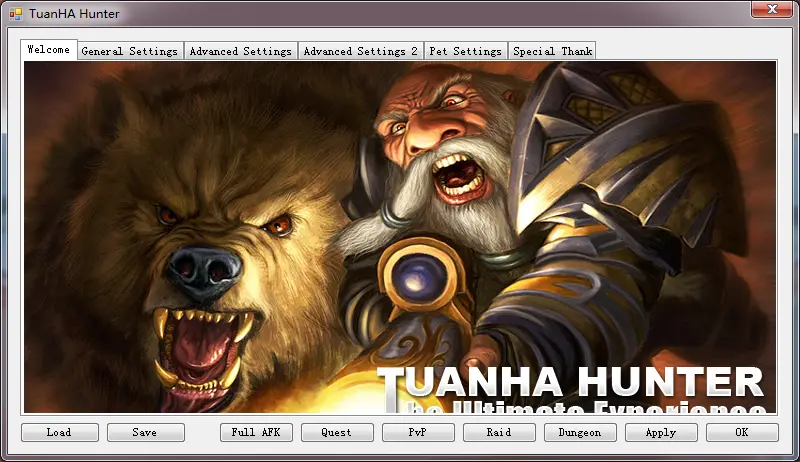Apply the current settings
This screenshot has height=462, width=800.
[661, 433]
